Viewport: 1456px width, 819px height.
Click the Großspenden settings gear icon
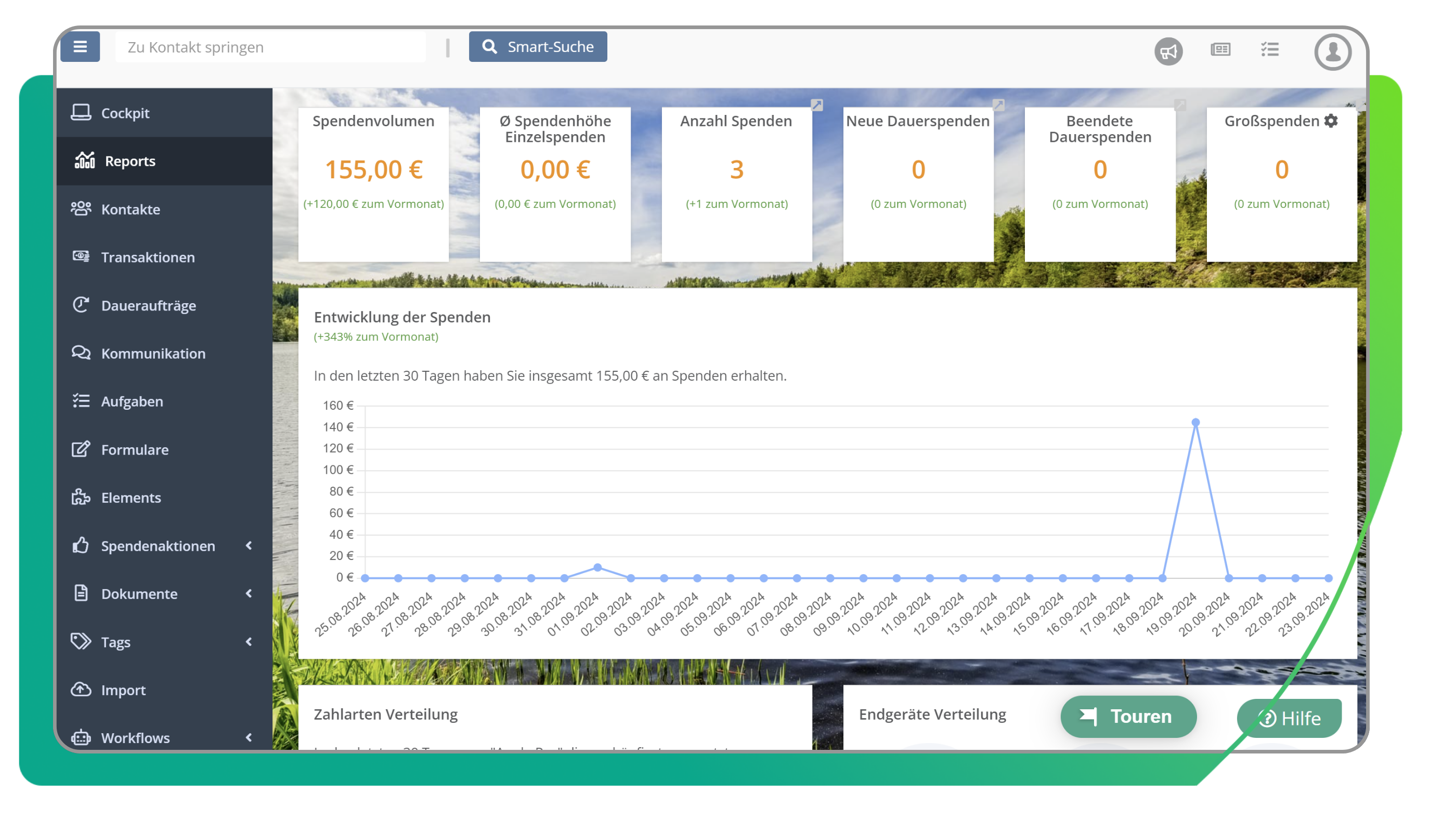click(1331, 121)
